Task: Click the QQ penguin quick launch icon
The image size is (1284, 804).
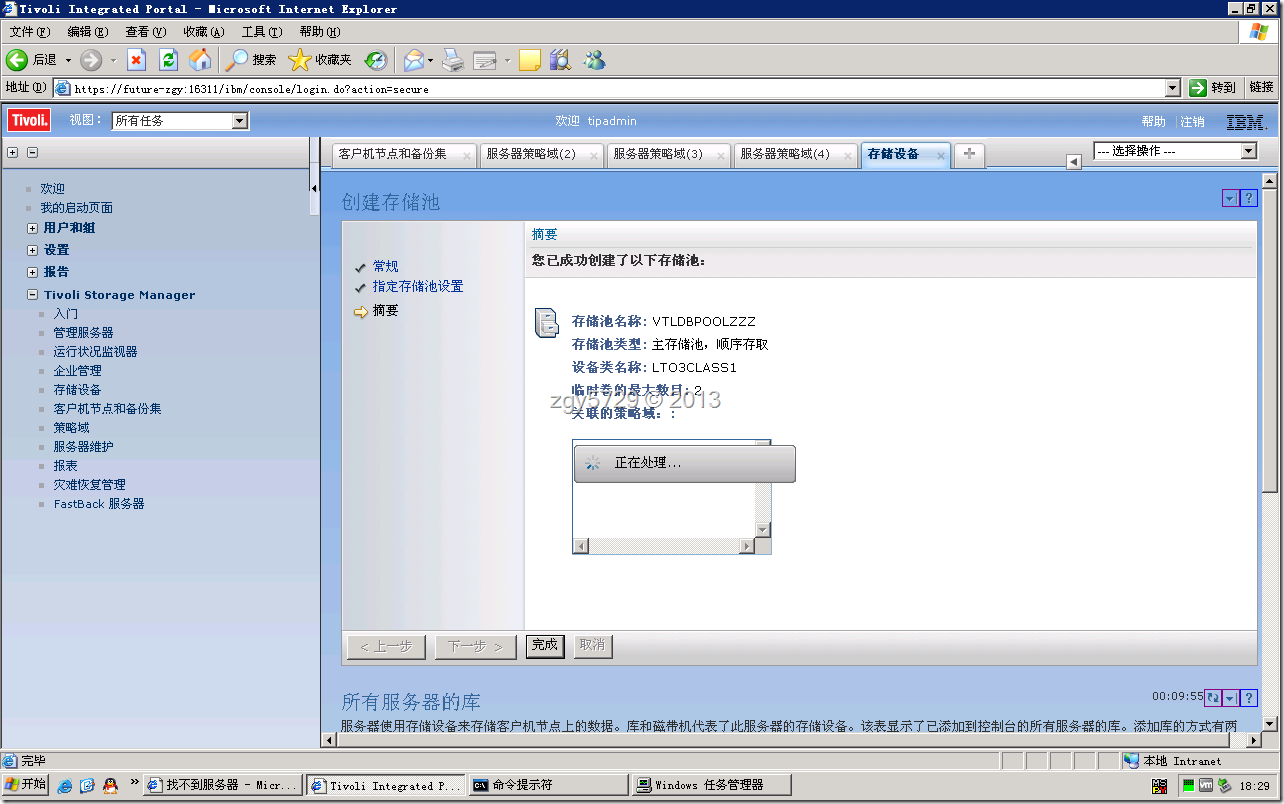Action: [x=111, y=785]
